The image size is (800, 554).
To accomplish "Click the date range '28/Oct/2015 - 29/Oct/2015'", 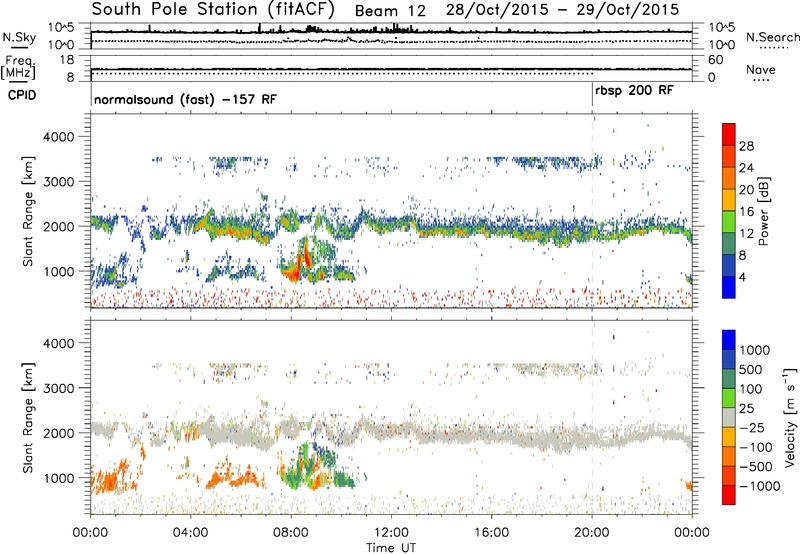I will [x=562, y=9].
